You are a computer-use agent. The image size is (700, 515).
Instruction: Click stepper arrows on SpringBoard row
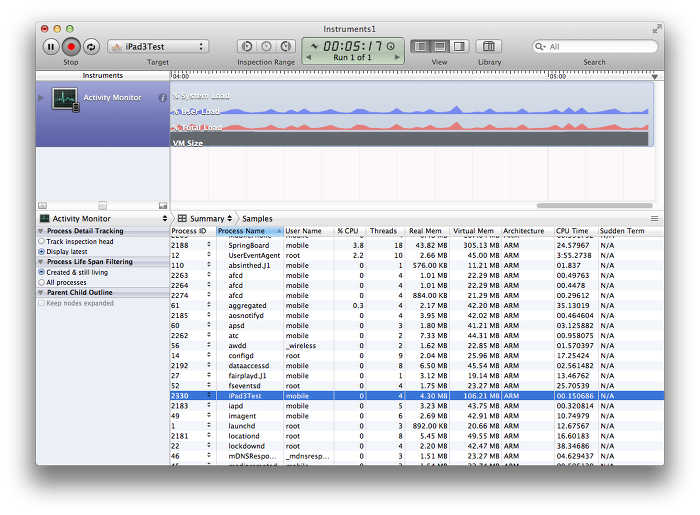[x=208, y=245]
